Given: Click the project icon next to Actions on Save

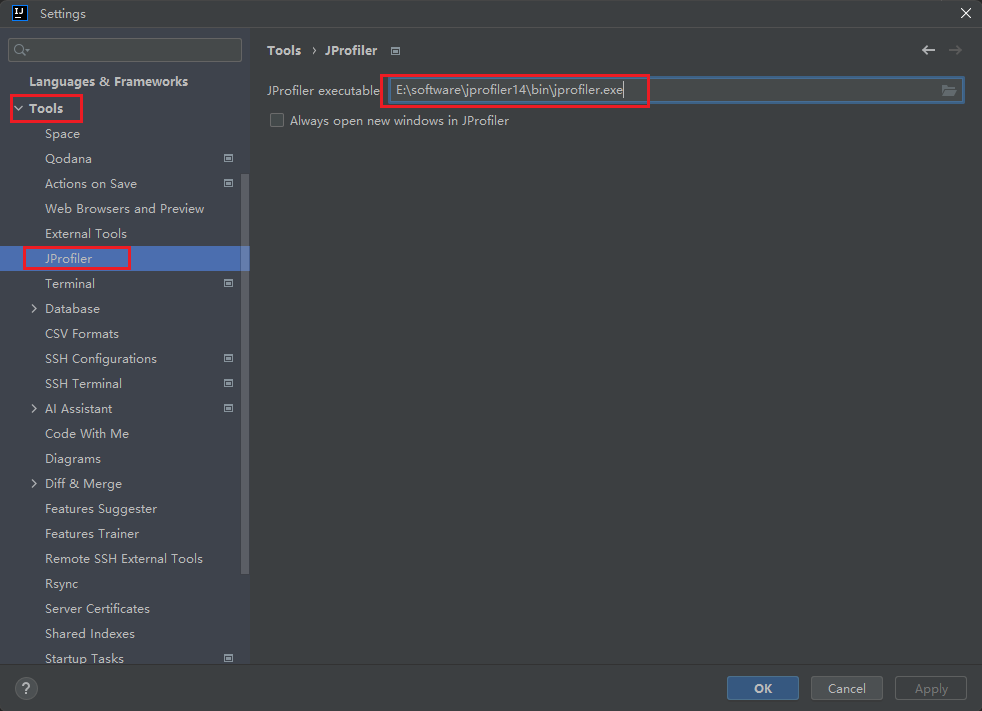Looking at the screenshot, I should (x=229, y=184).
